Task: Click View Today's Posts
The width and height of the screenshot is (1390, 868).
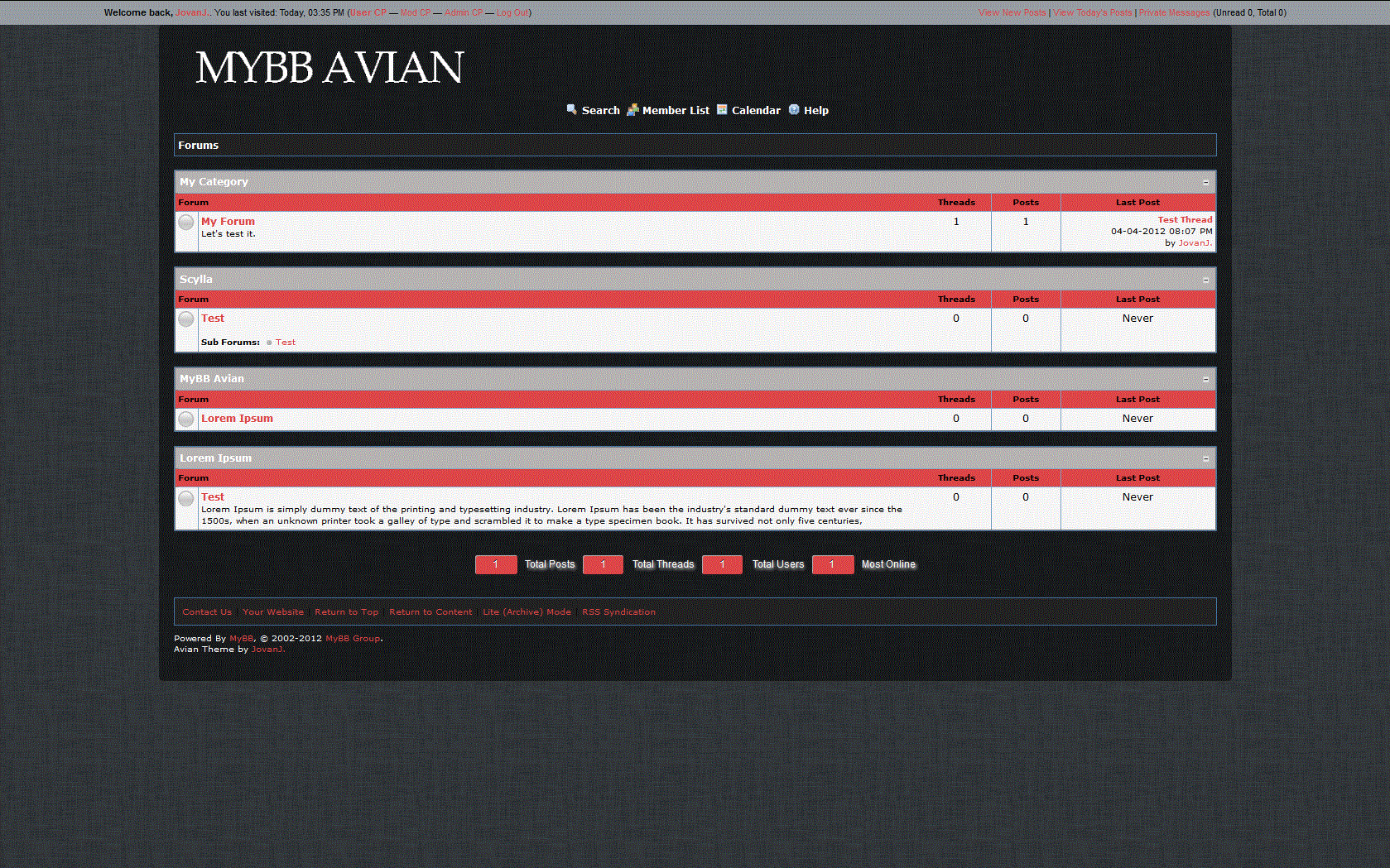Action: point(1092,12)
